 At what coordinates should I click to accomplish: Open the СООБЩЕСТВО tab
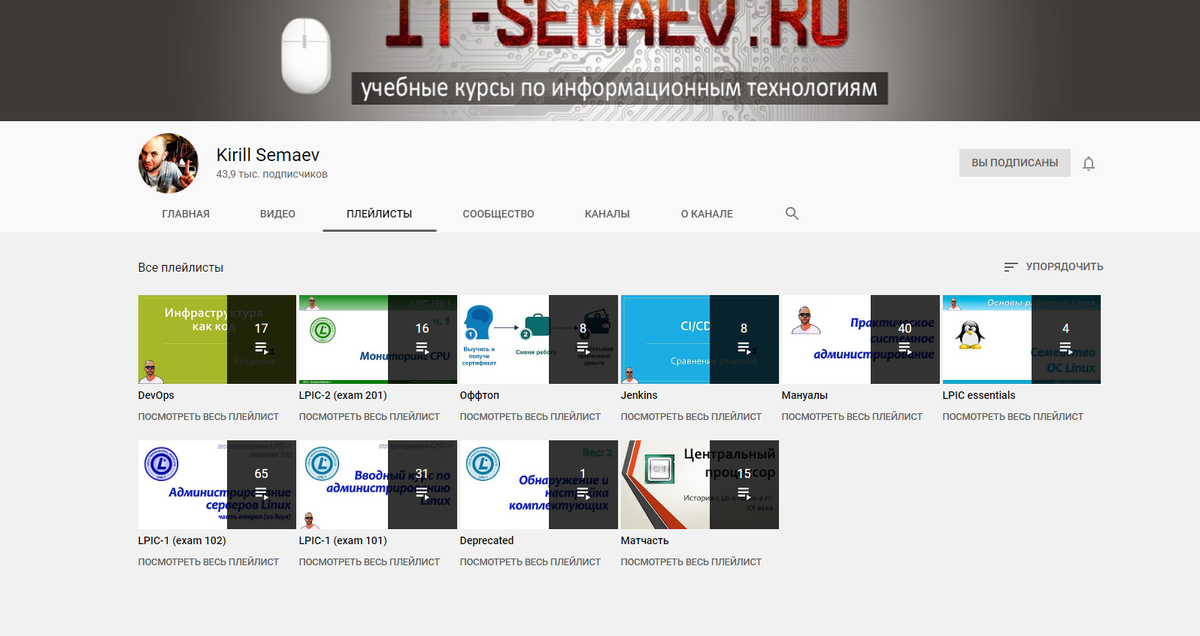[x=498, y=214]
